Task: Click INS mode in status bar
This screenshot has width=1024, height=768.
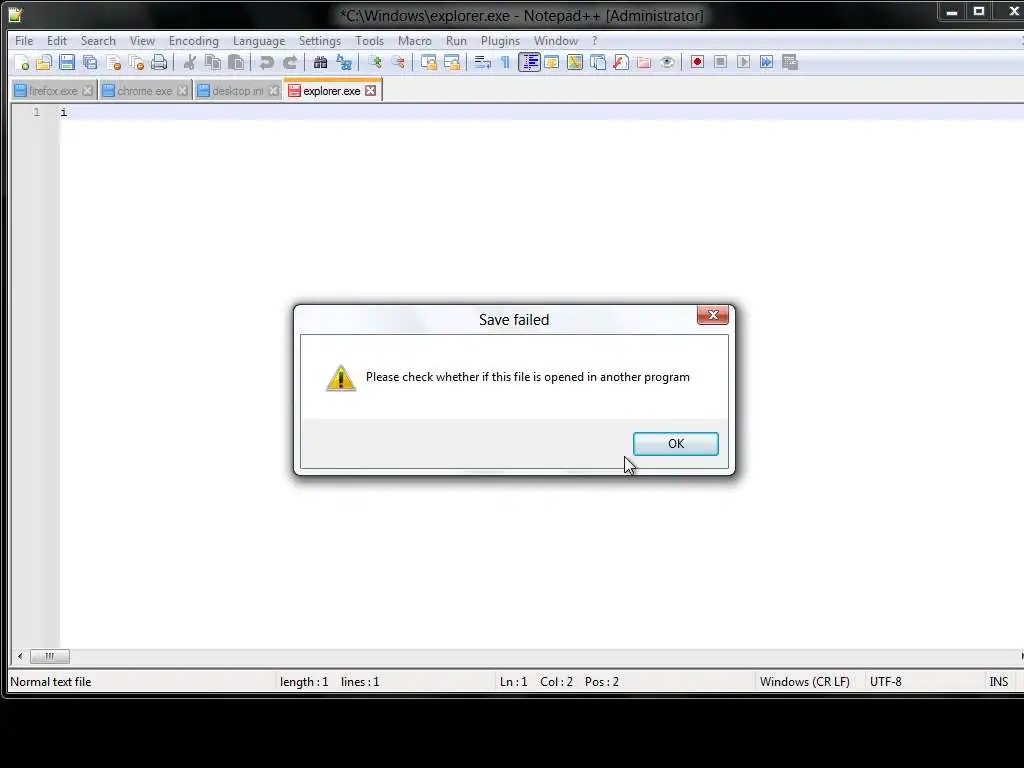Action: click(x=999, y=682)
